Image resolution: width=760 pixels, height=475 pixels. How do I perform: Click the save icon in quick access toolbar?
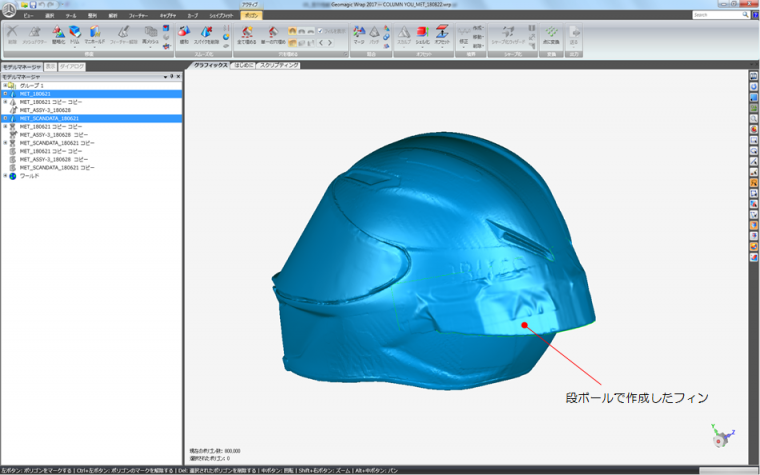coord(34,5)
